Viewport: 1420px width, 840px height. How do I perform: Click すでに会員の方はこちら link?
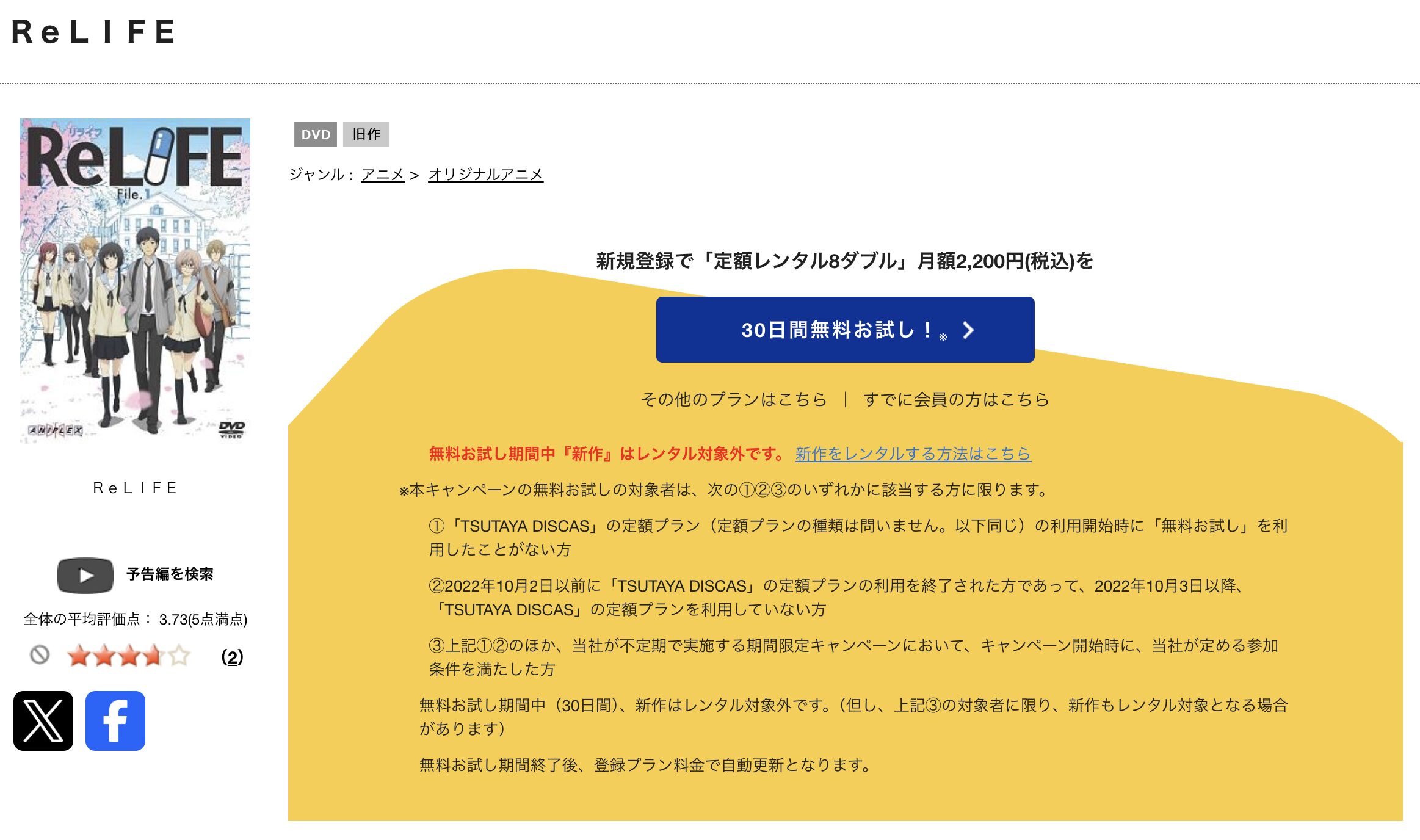pyautogui.click(x=956, y=399)
